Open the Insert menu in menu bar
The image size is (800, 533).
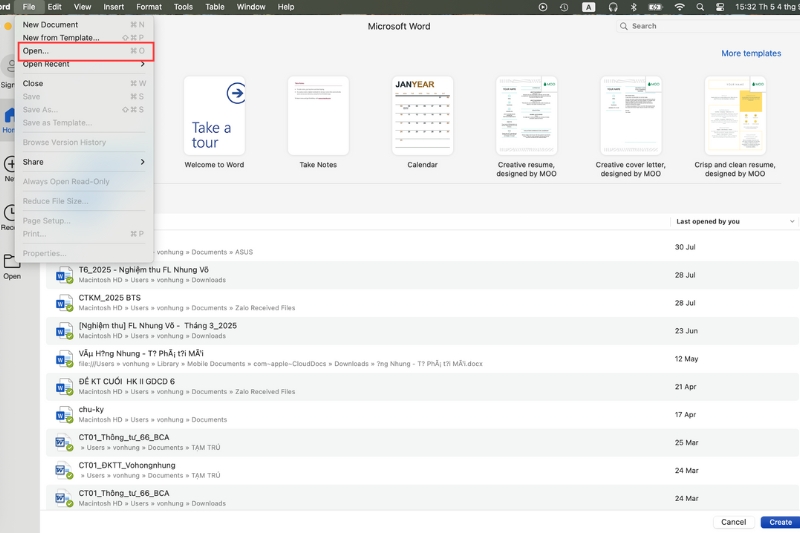click(x=114, y=7)
